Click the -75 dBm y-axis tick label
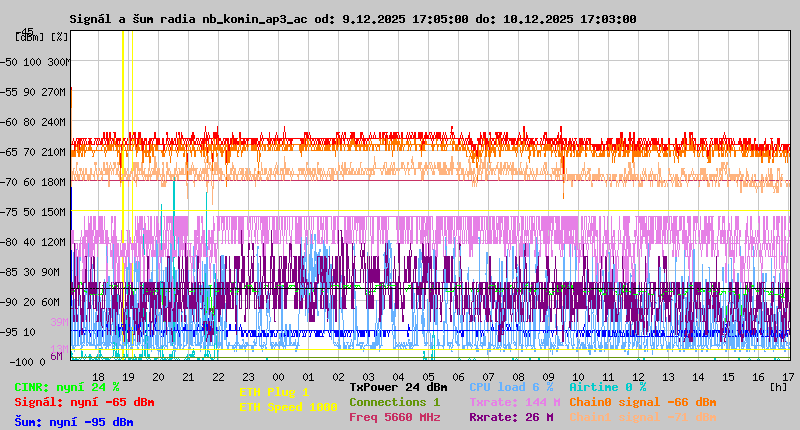Viewport: 800px width, 430px height. coord(11,211)
